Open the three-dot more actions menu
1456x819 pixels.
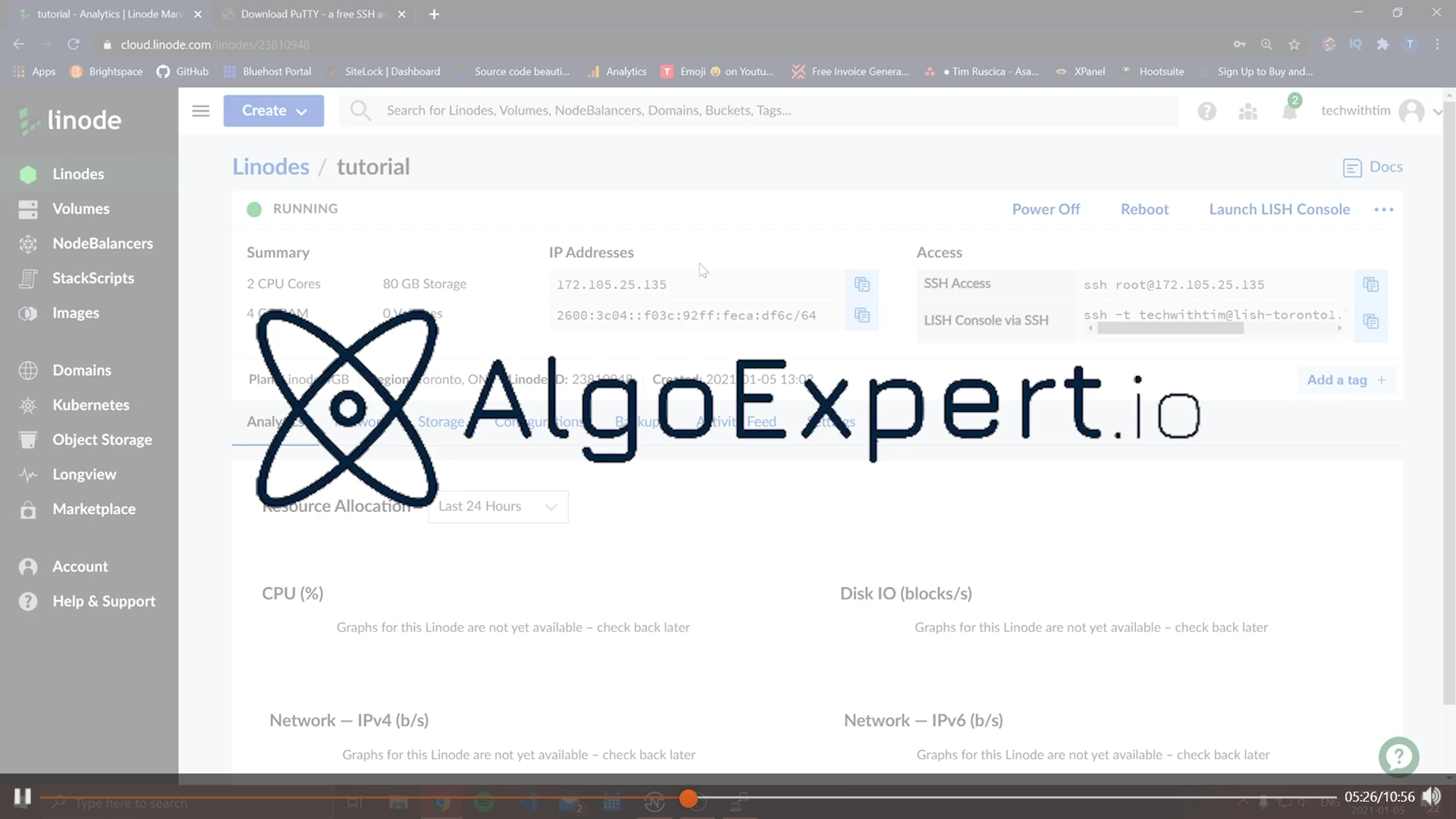[x=1383, y=210]
